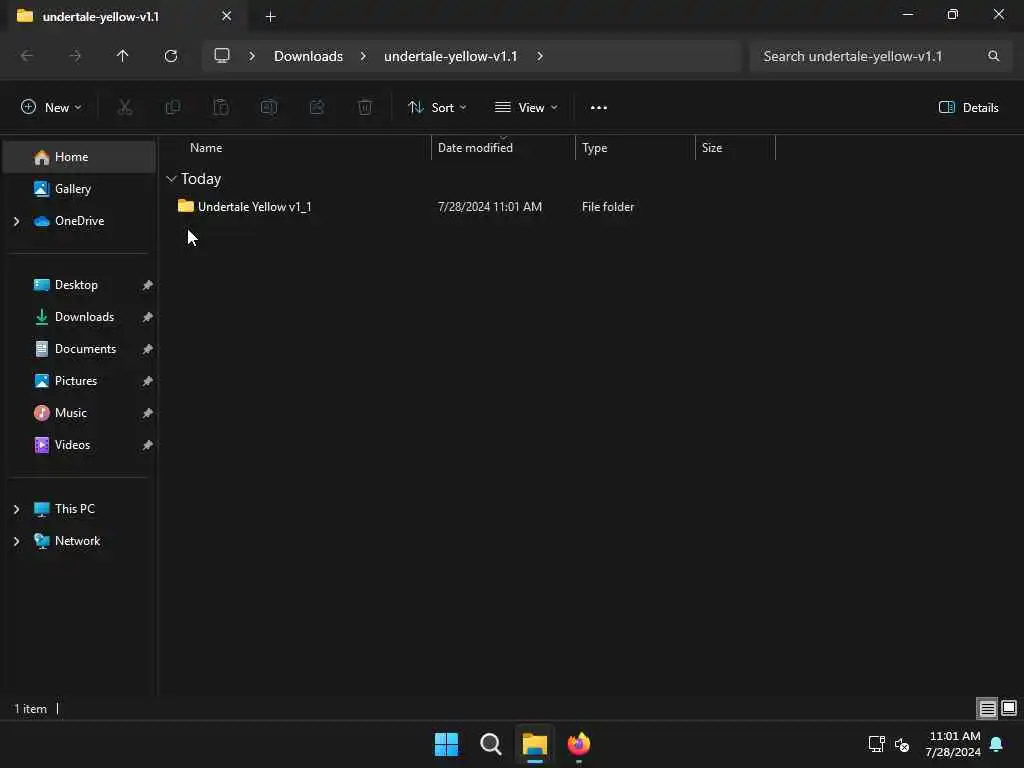
Task: Click the Cut scissors icon
Action: click(125, 107)
